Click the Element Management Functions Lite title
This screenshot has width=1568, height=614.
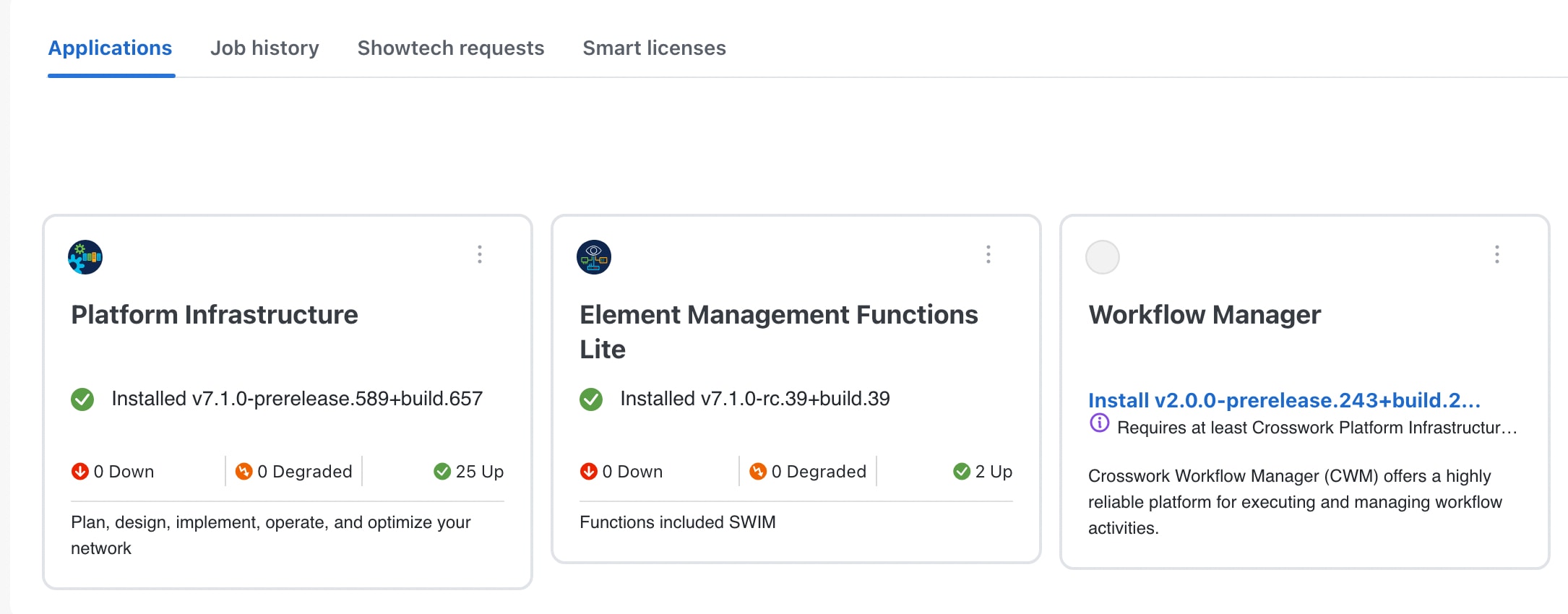[x=779, y=332]
